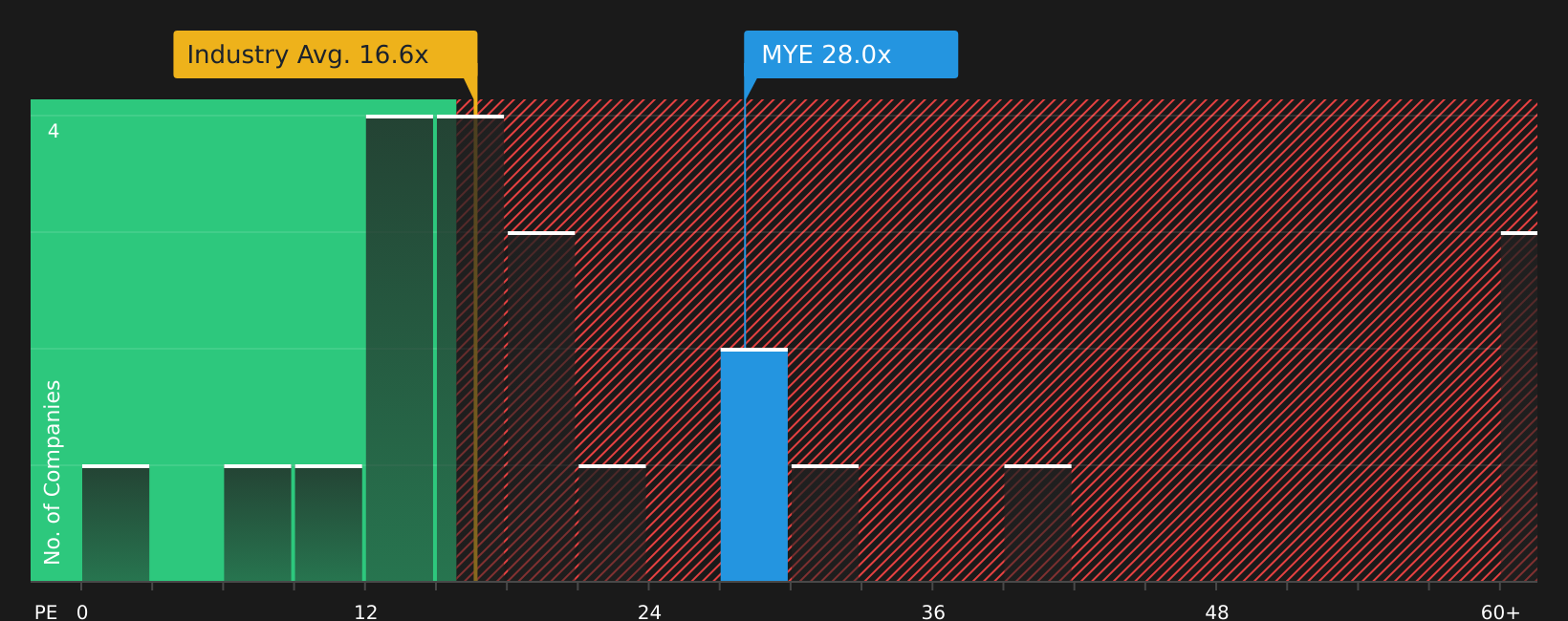Select the four-company bar starting at PE 12
Viewport: 1568px width, 621px height.
click(400, 348)
